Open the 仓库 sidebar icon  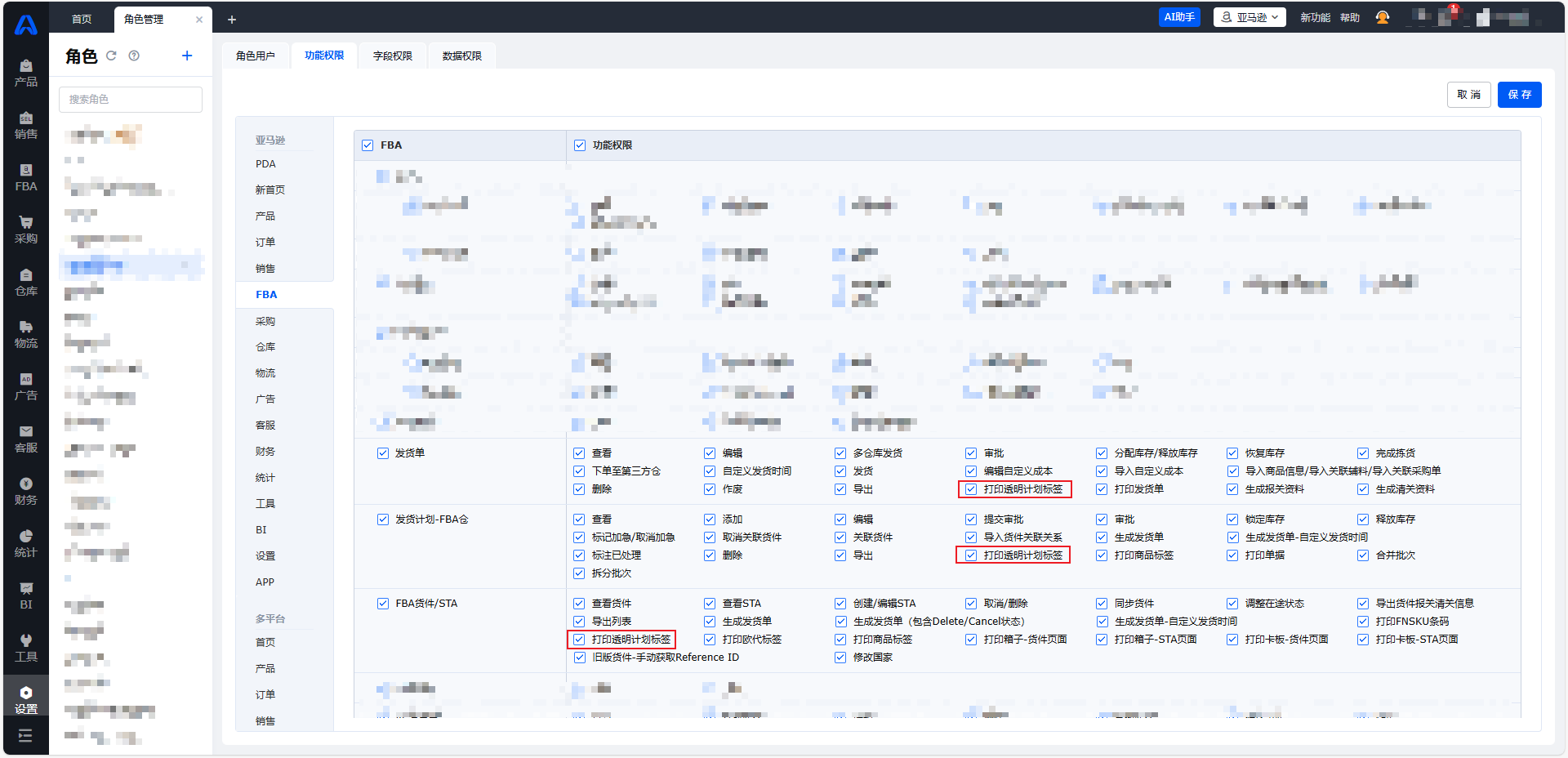point(26,282)
